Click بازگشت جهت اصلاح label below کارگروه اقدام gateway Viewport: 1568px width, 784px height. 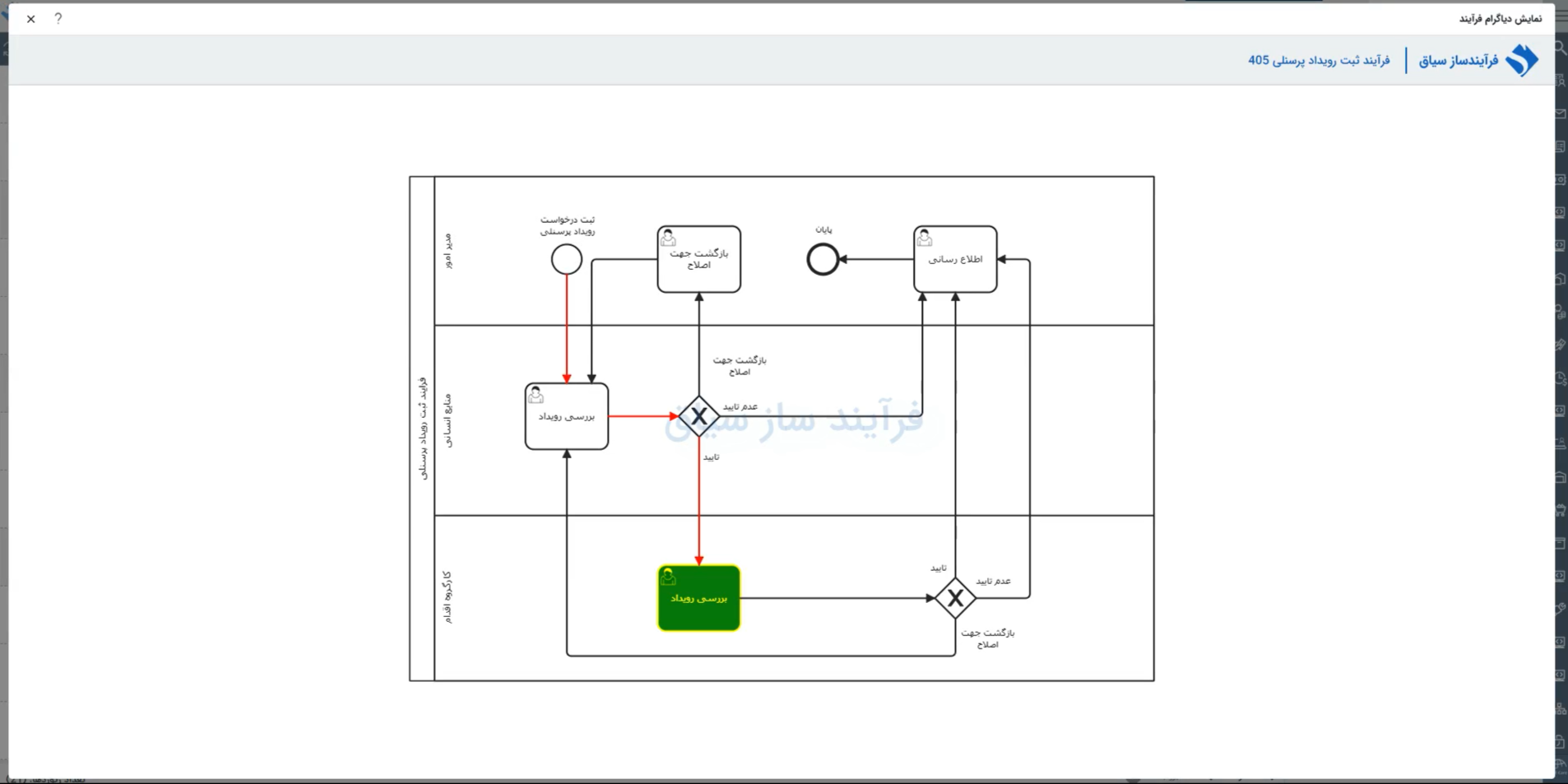pos(988,639)
